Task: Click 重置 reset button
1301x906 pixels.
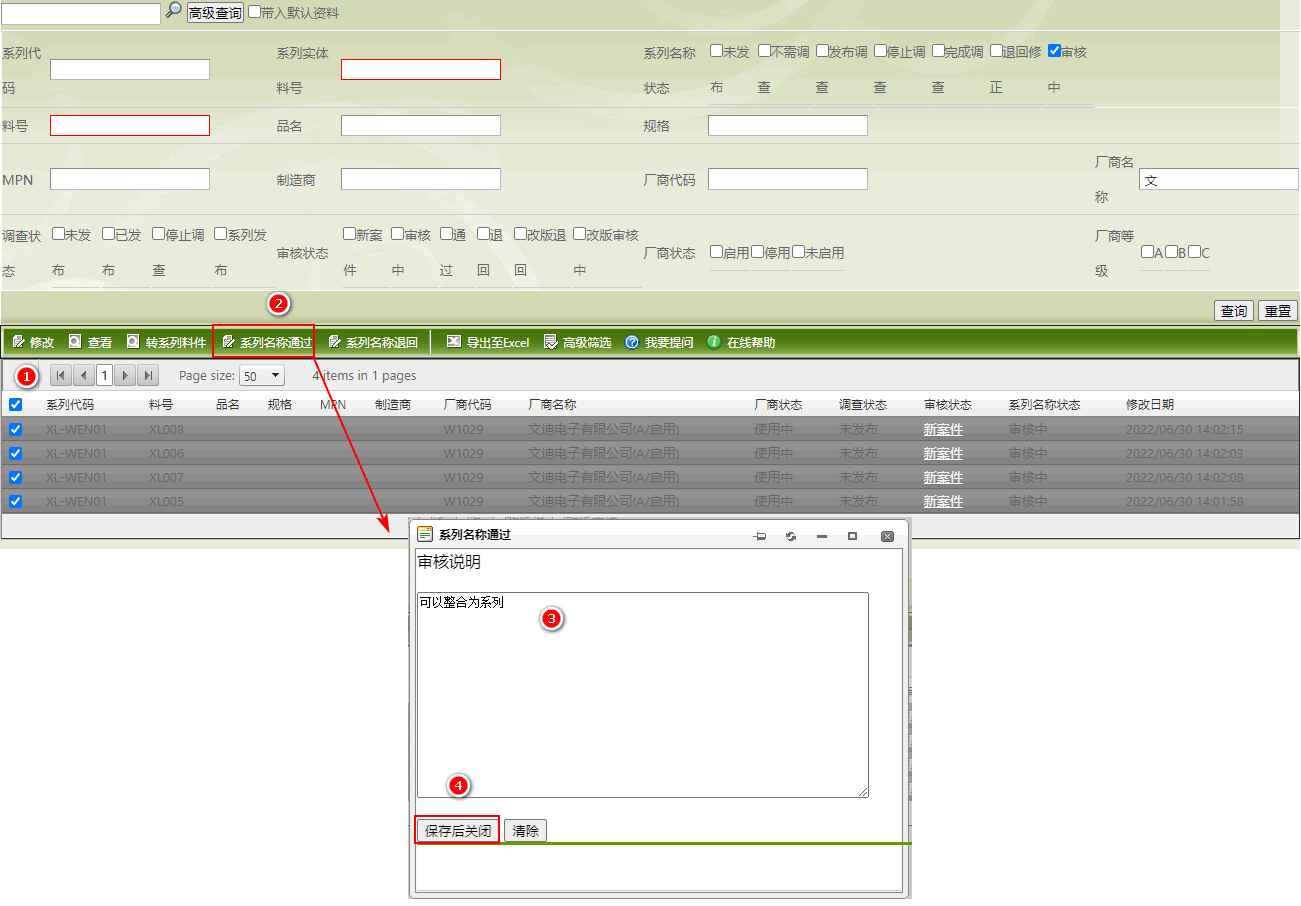Action: tap(1278, 311)
